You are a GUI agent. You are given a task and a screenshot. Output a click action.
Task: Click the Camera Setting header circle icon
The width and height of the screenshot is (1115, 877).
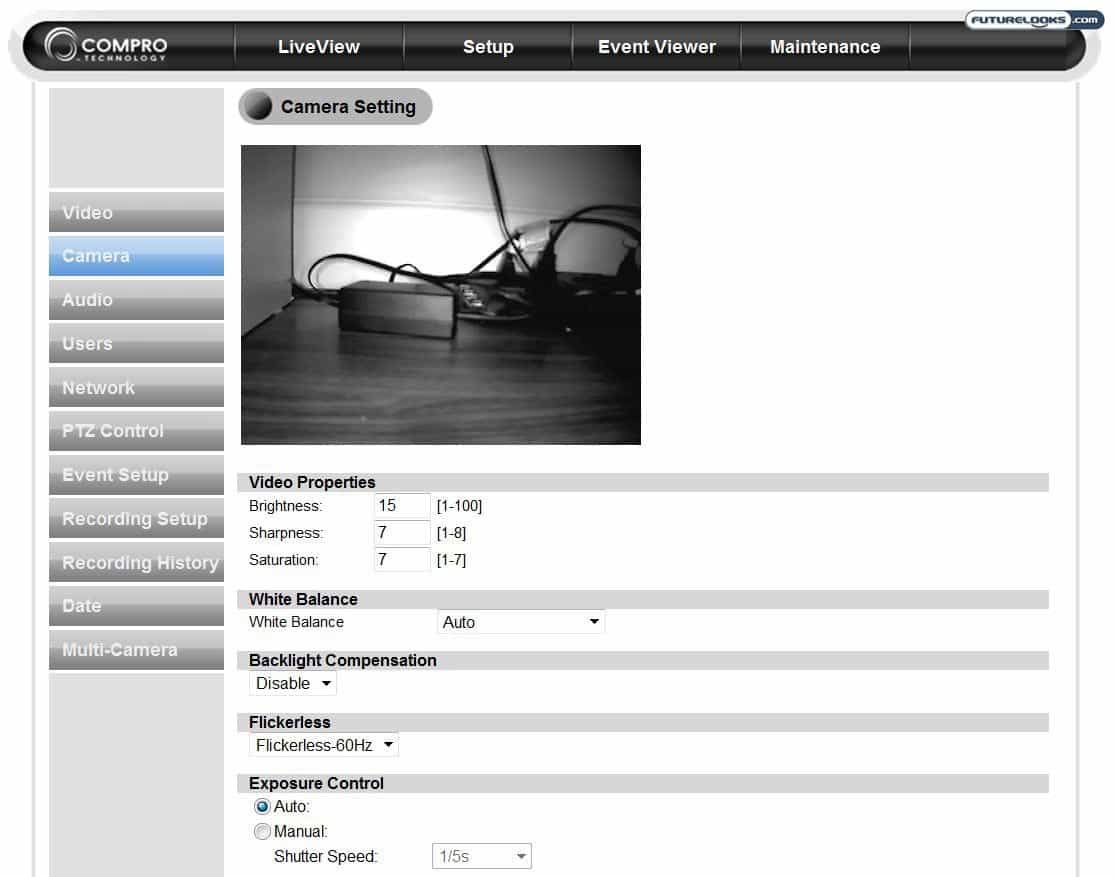(x=259, y=107)
